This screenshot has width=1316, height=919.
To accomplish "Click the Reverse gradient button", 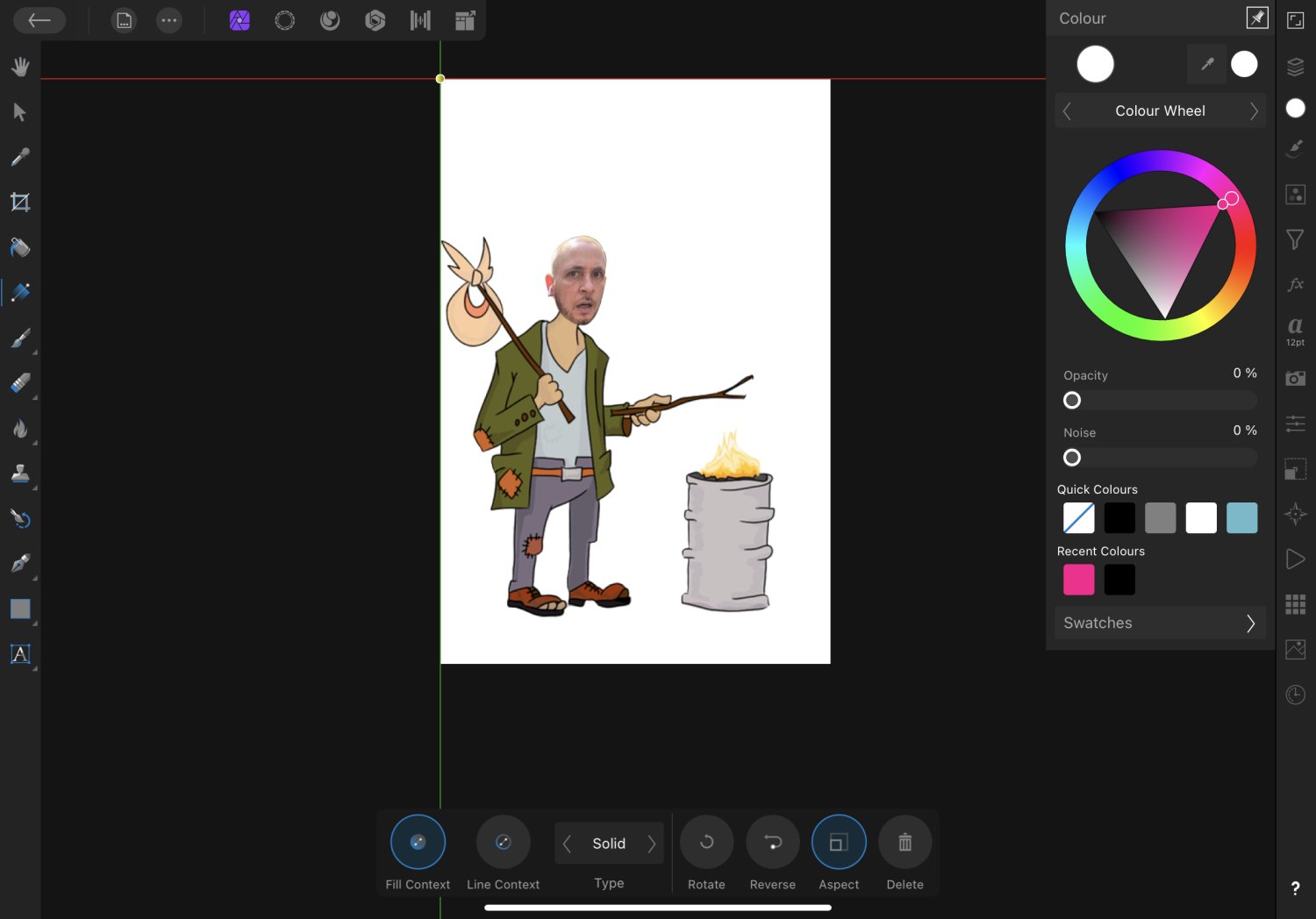I will click(772, 843).
